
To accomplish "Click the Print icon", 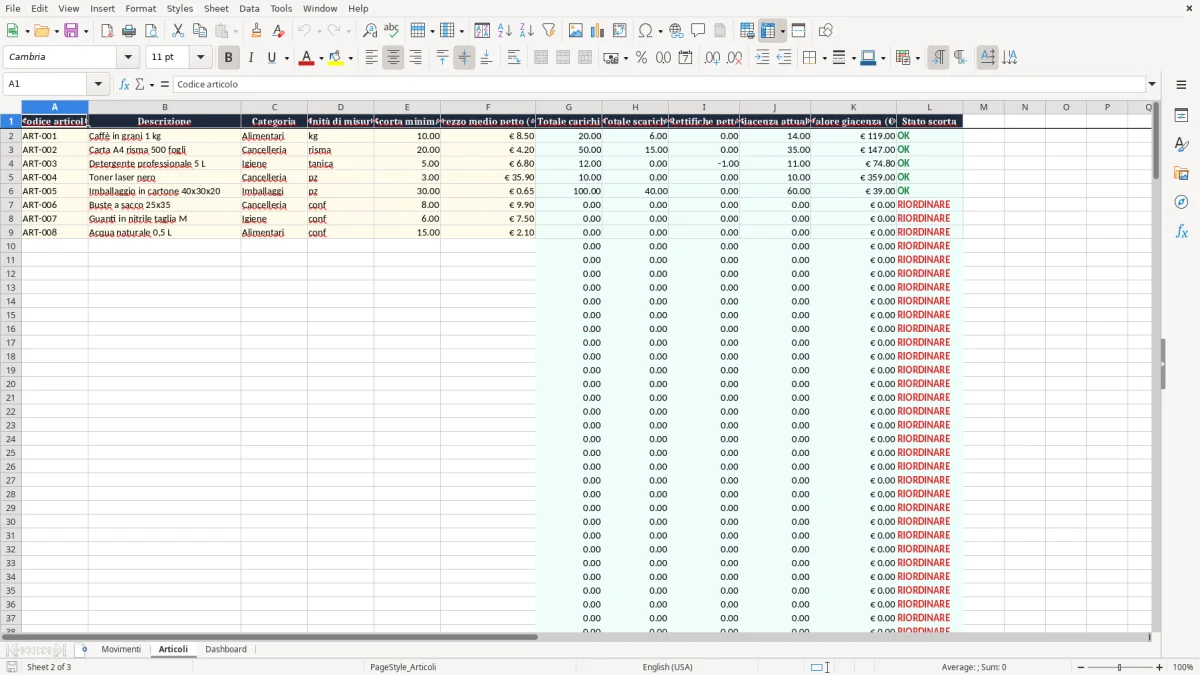I will tap(129, 31).
